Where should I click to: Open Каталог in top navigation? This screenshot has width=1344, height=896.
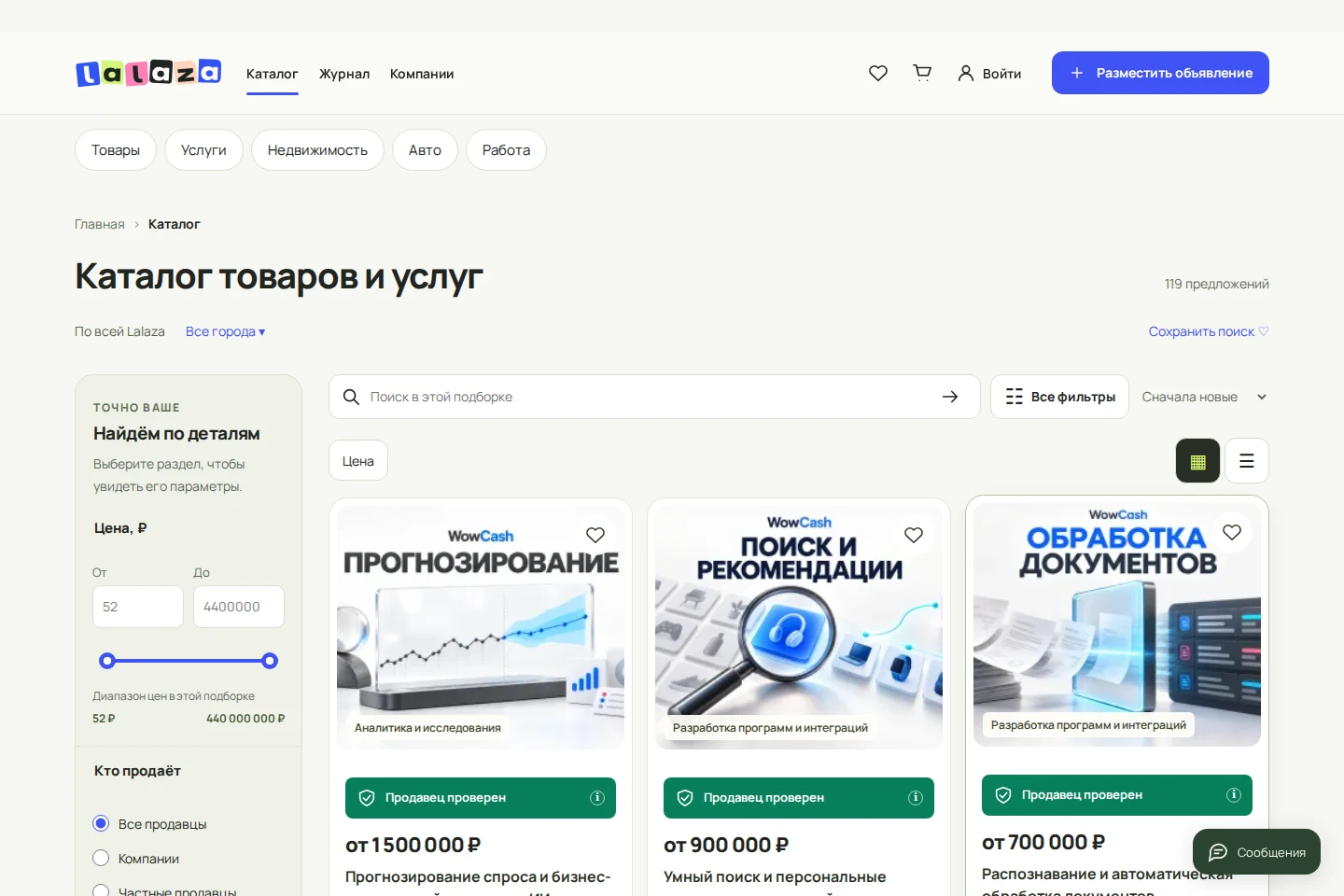click(273, 74)
